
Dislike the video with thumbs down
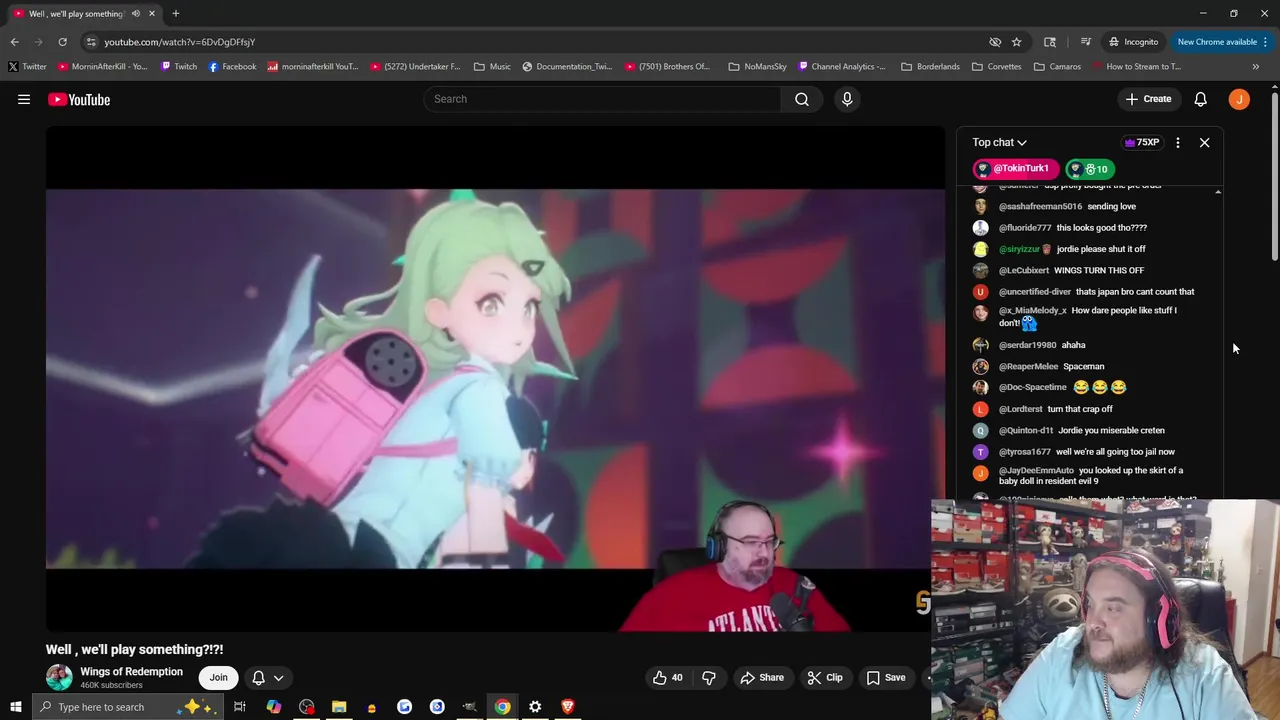pyautogui.click(x=708, y=677)
